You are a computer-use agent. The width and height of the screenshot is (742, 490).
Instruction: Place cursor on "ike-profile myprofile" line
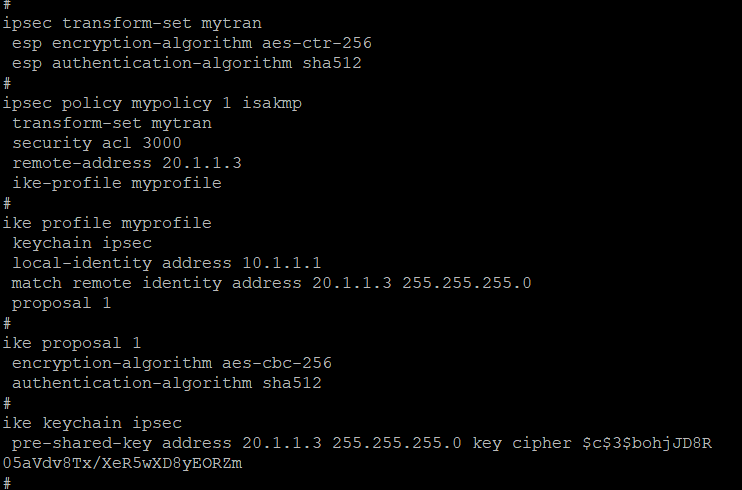(x=116, y=183)
